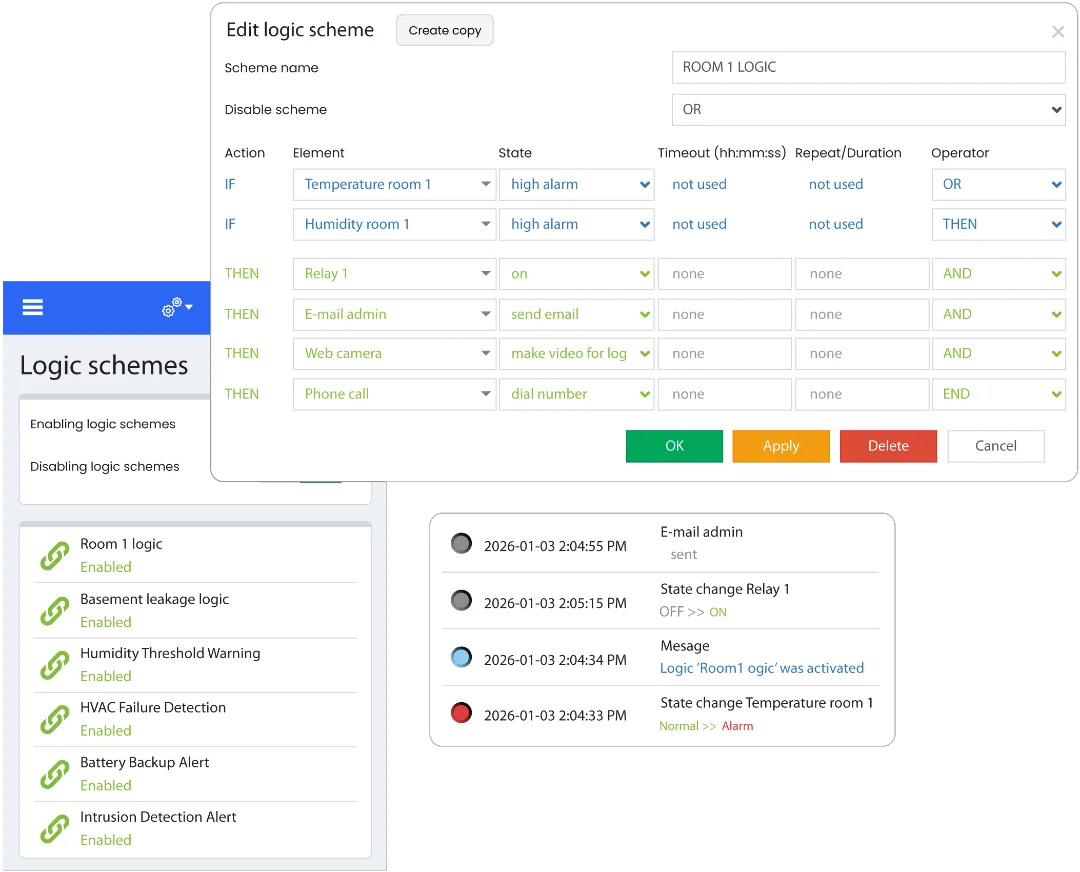Click link icon beside Intrusion Detection Alert
This screenshot has width=1080, height=872.
(x=55, y=829)
